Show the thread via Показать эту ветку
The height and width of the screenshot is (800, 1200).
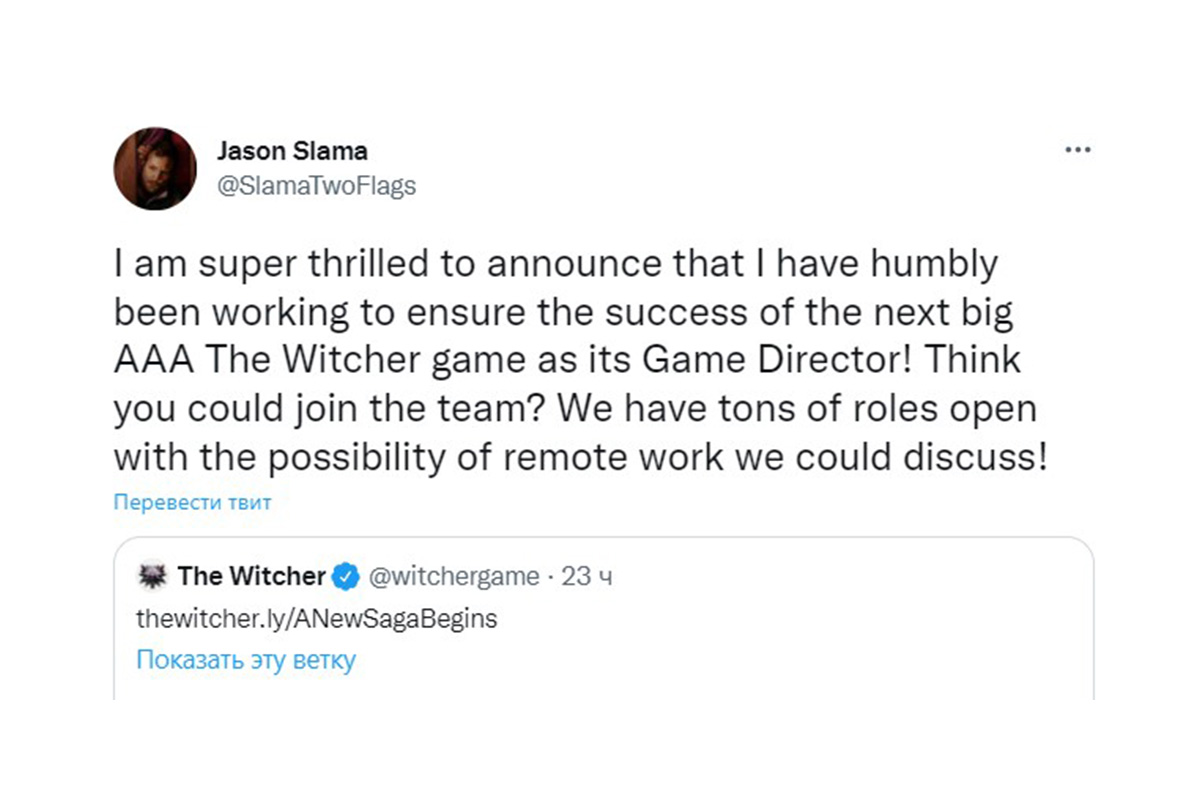[246, 660]
